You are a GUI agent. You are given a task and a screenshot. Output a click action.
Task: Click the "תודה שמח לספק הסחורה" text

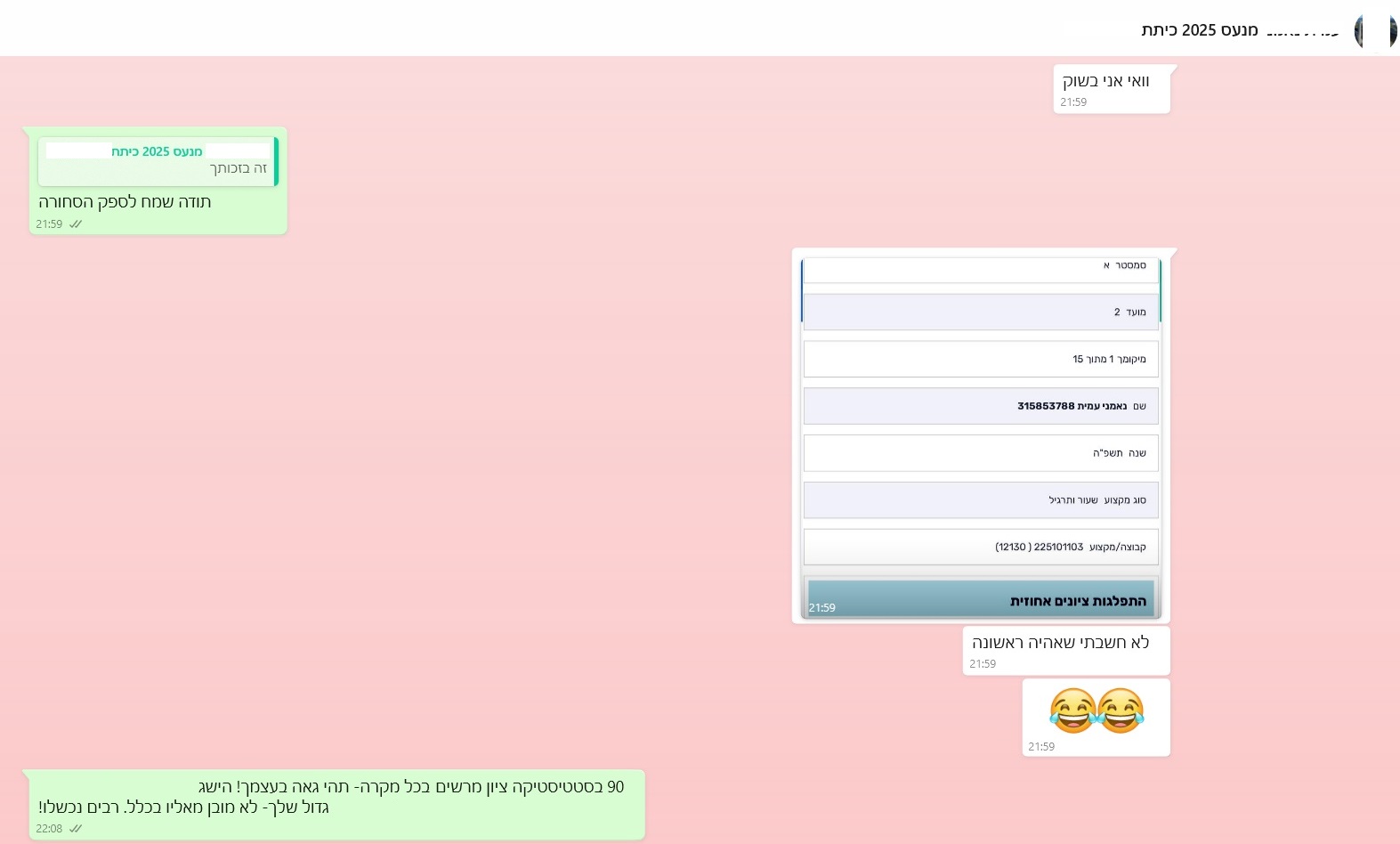tap(125, 202)
